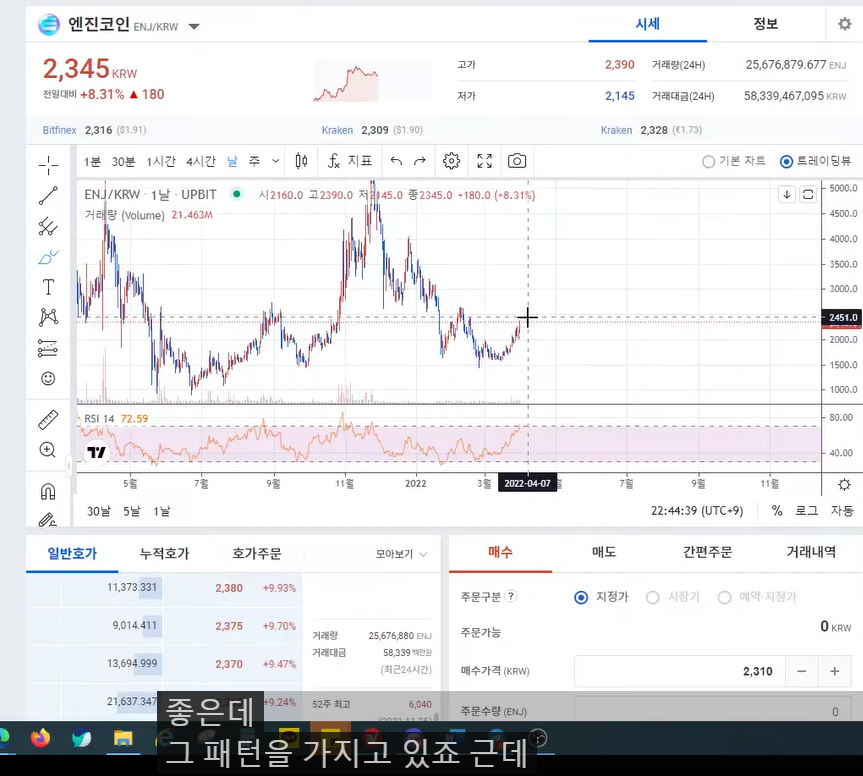Image resolution: width=863 pixels, height=776 pixels.
Task: Pick the brush drawing tool
Action: (48, 257)
